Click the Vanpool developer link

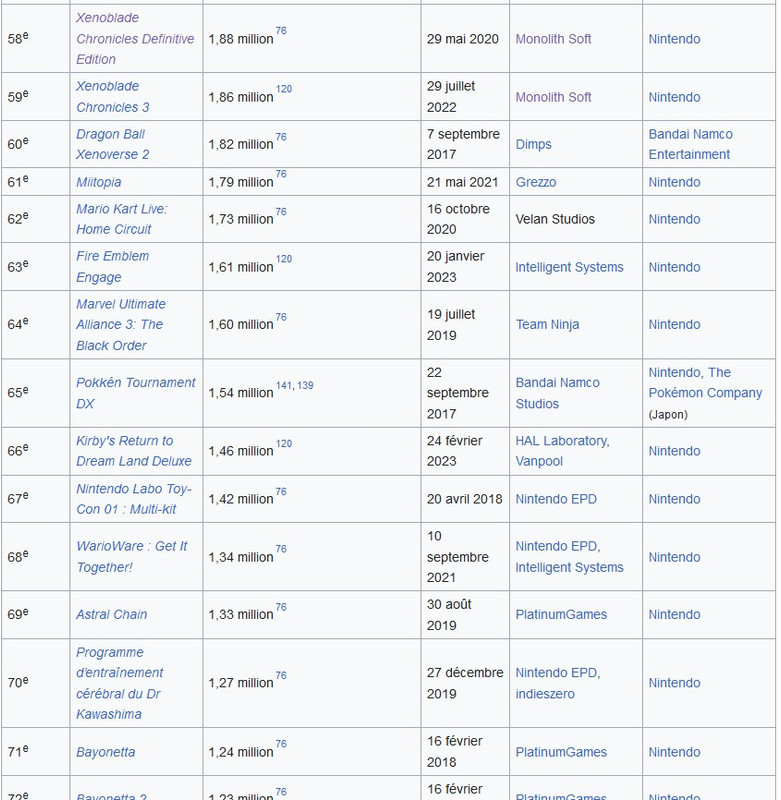(539, 461)
